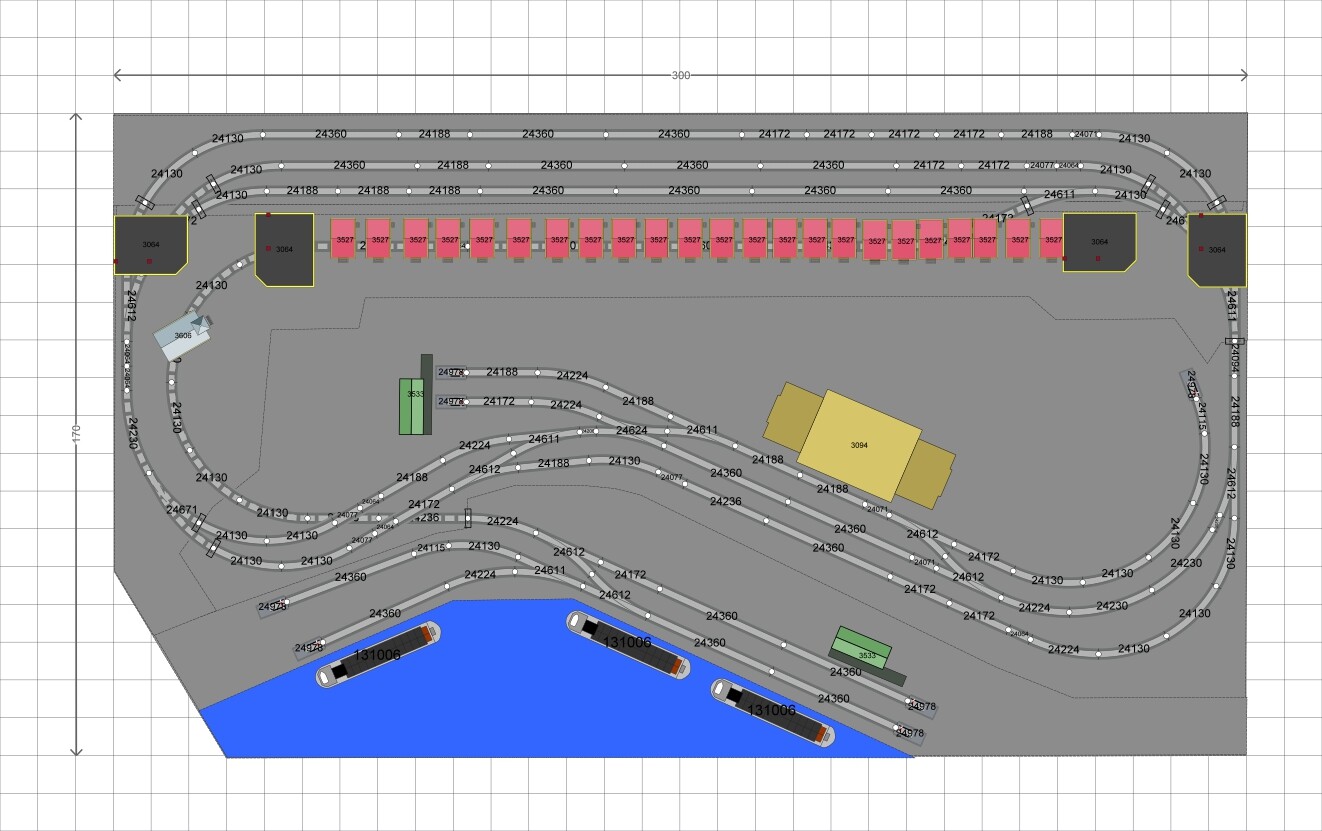This screenshot has width=1322, height=831.
Task: Select the leftmost ship 131006 in the harbor
Action: click(378, 655)
